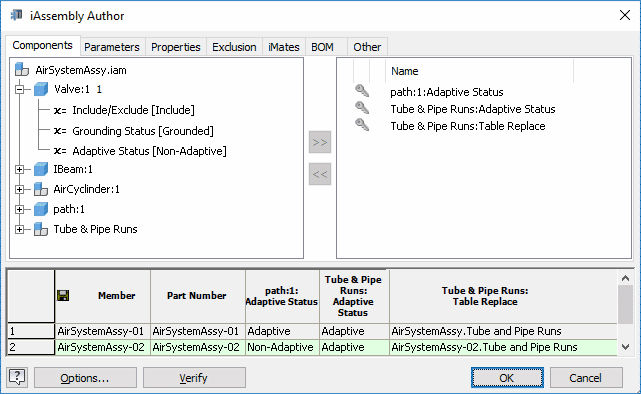
Task: Click the path:1 part cube icon
Action: click(41, 209)
